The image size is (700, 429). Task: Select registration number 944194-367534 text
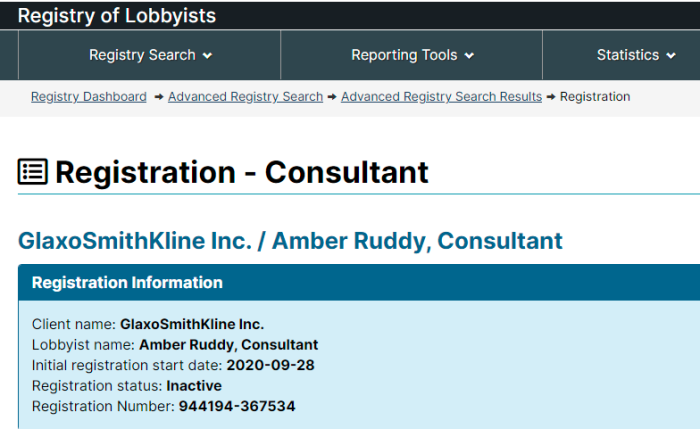237,406
